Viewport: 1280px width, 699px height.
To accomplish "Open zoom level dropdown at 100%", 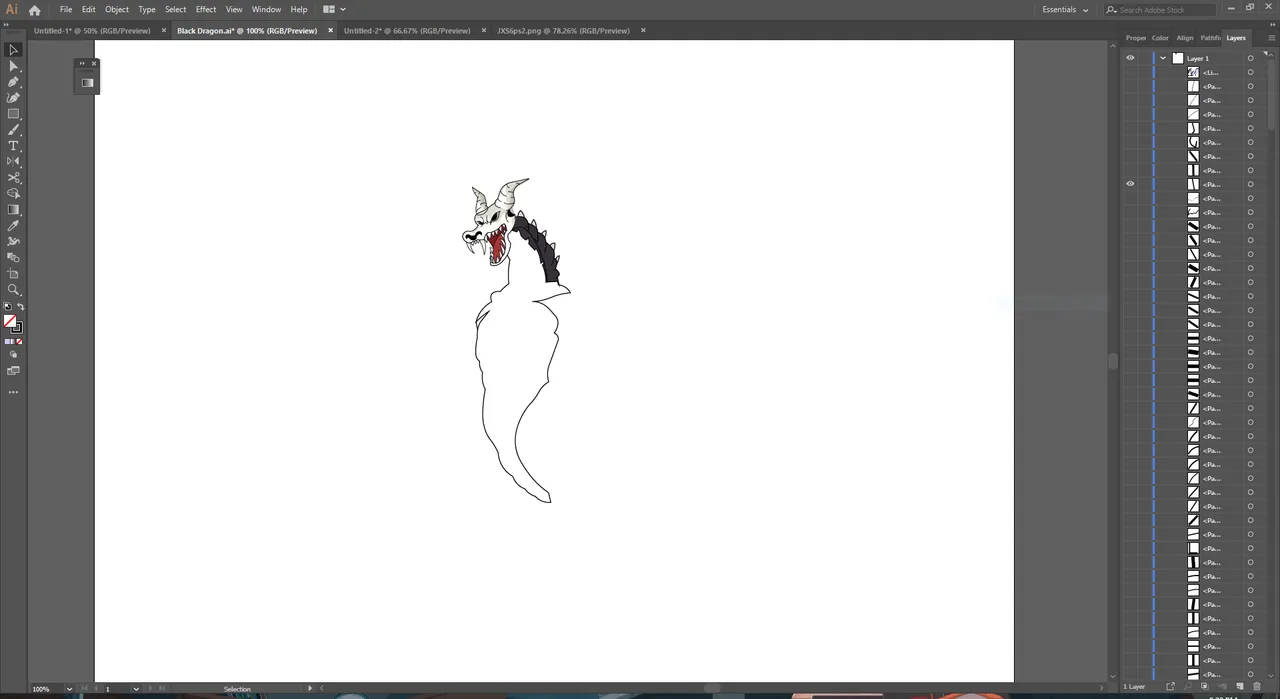I will coord(69,689).
